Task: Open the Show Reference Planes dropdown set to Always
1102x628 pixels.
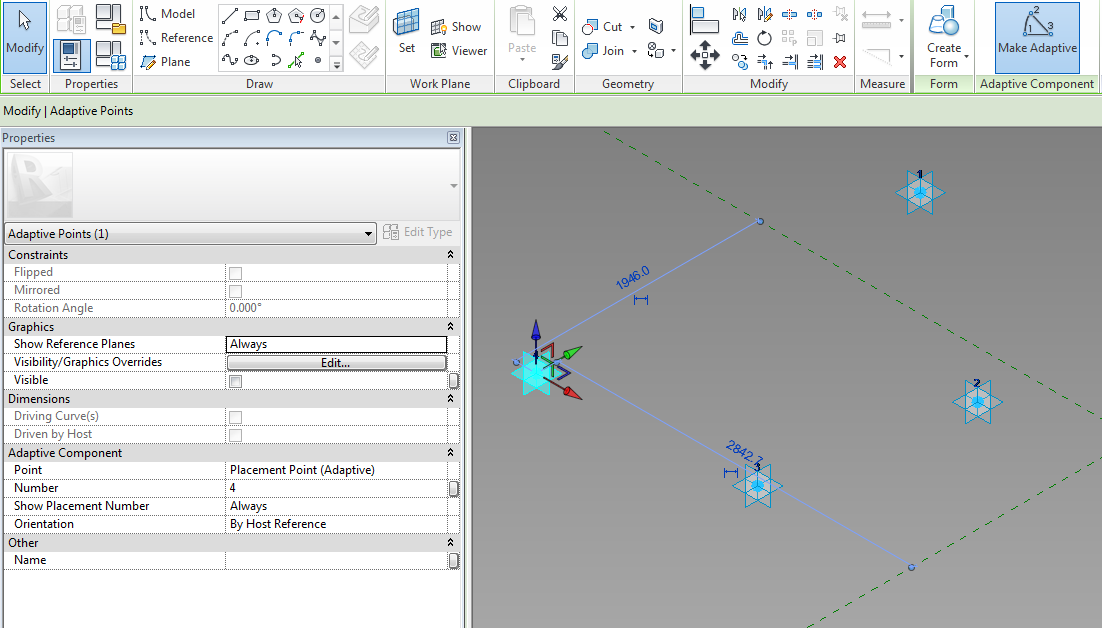Action: [337, 342]
